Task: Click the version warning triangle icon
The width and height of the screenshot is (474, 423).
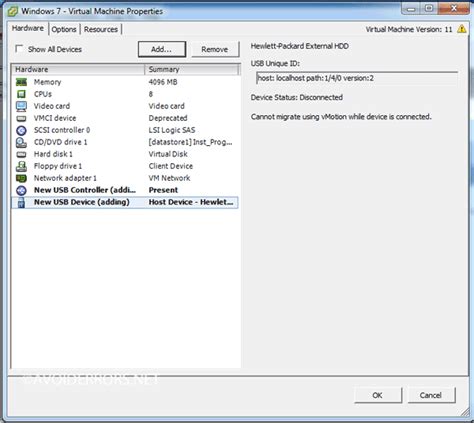Action: [x=462, y=29]
